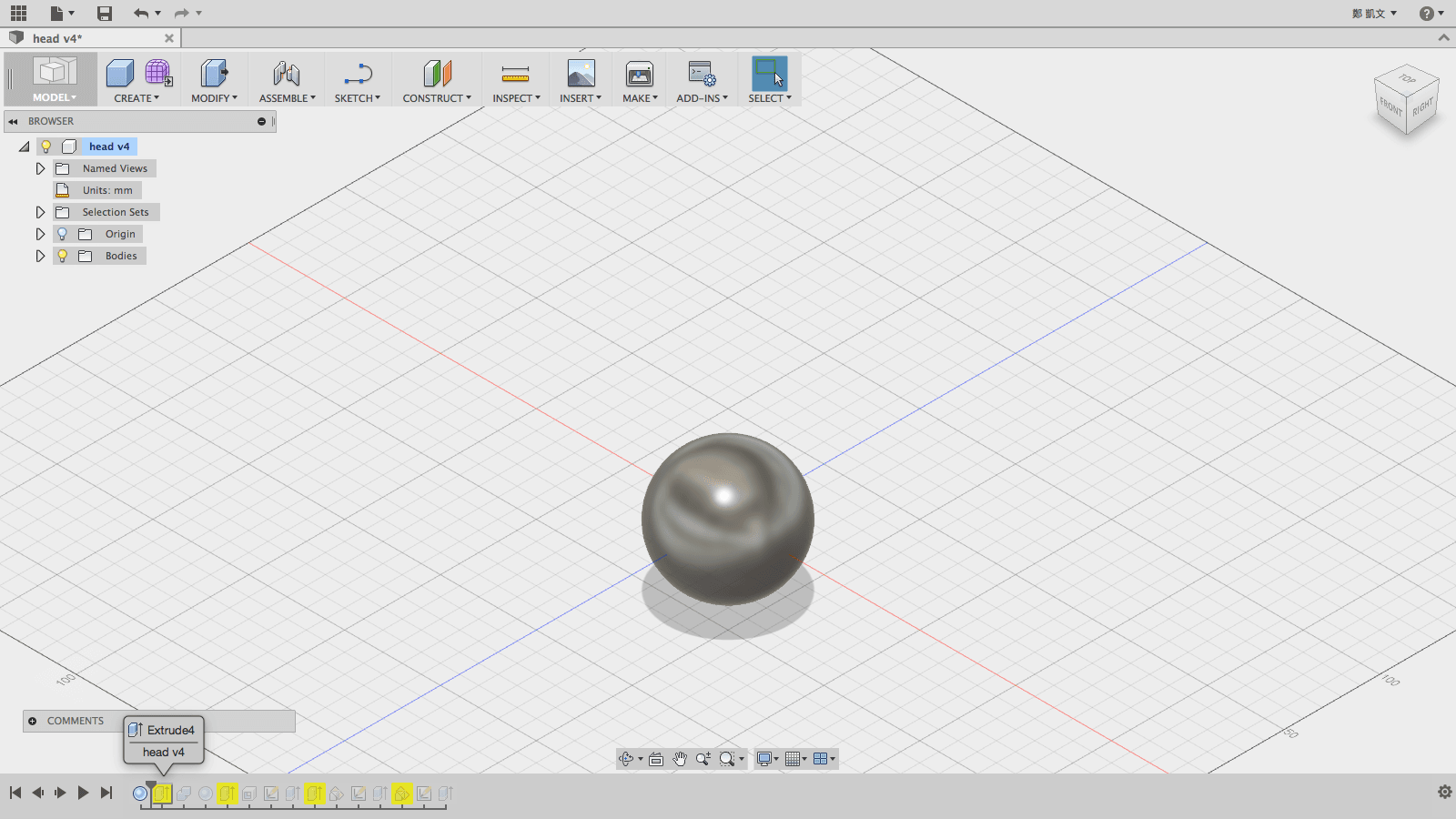The height and width of the screenshot is (819, 1456).
Task: Redo the last undone action
Action: [x=181, y=13]
